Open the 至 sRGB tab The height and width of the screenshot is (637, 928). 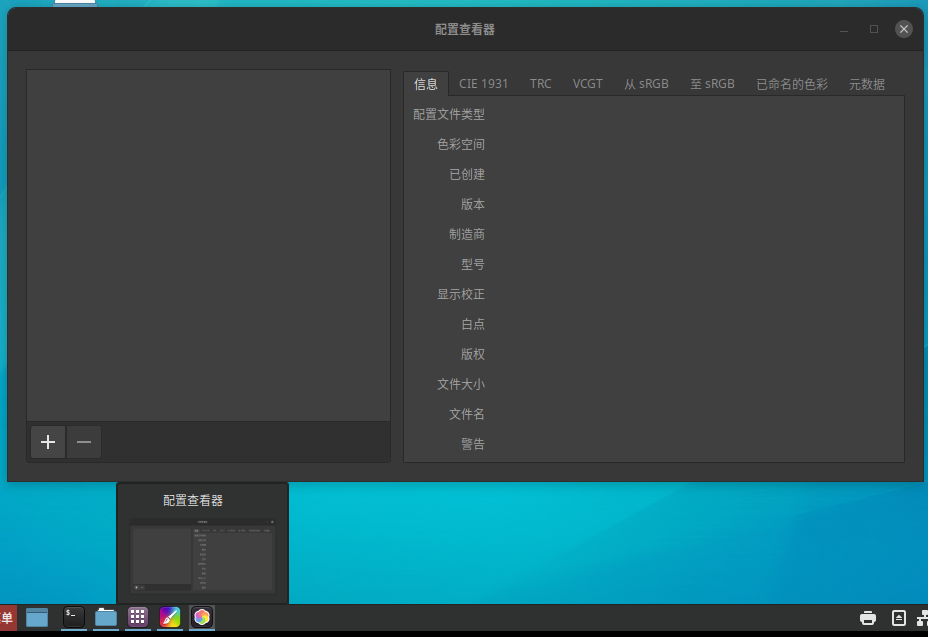(712, 84)
